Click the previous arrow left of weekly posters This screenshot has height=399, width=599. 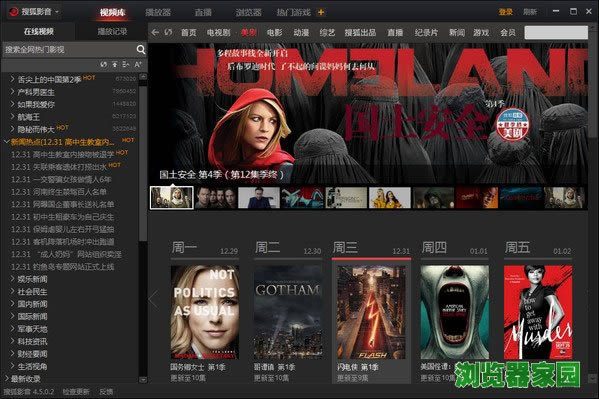tap(154, 299)
